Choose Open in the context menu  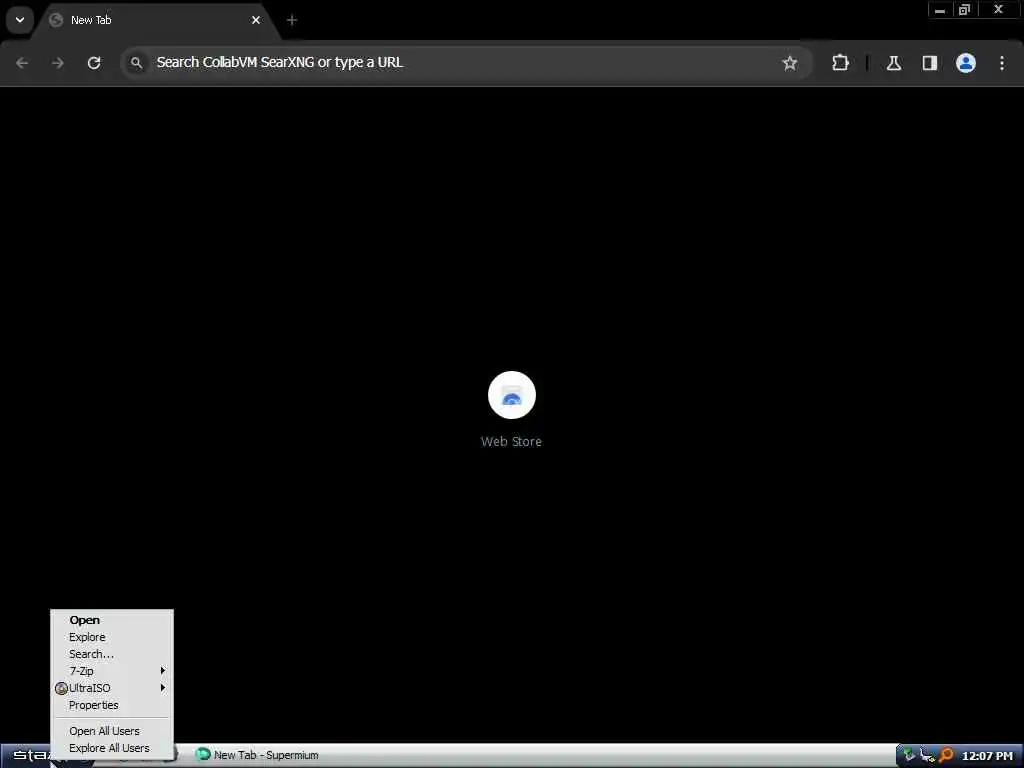112,620
